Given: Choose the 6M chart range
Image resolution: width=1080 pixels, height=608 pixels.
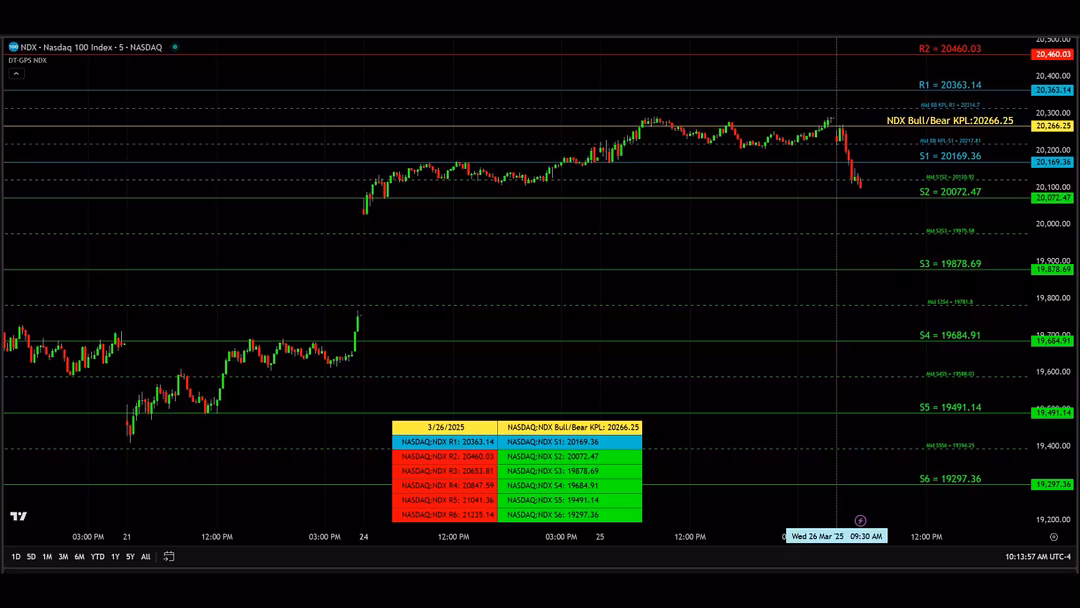Looking at the screenshot, I should coord(79,556).
